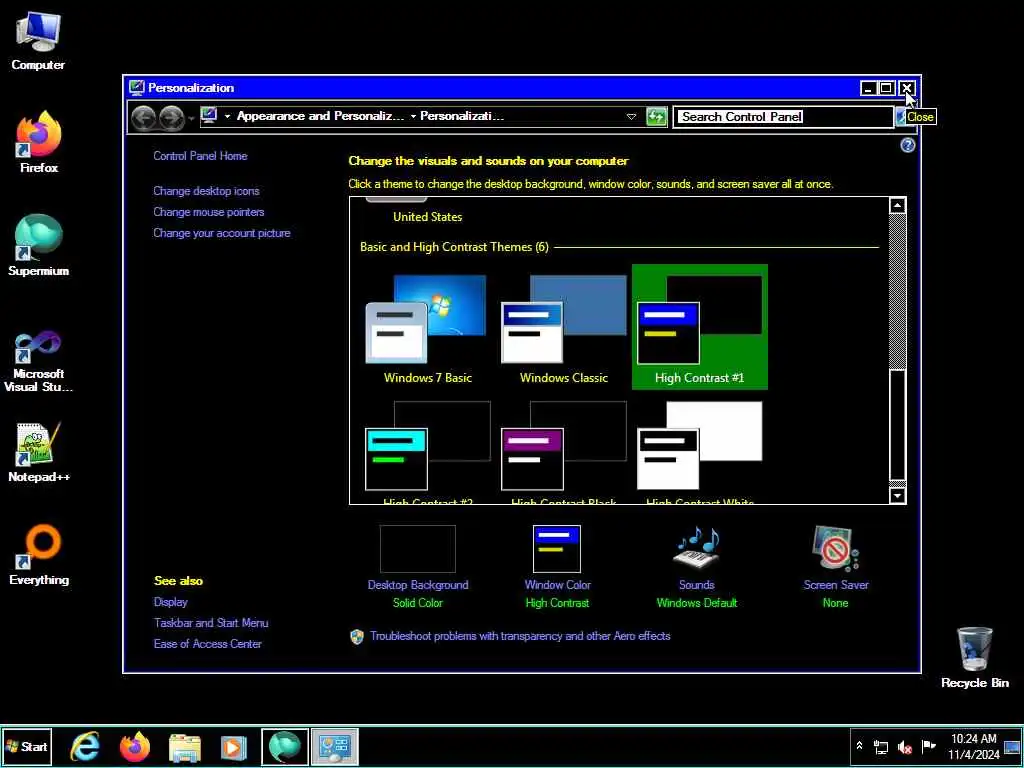This screenshot has height=768, width=1024.
Task: Switch to Supermium on the taskbar
Action: pos(285,746)
